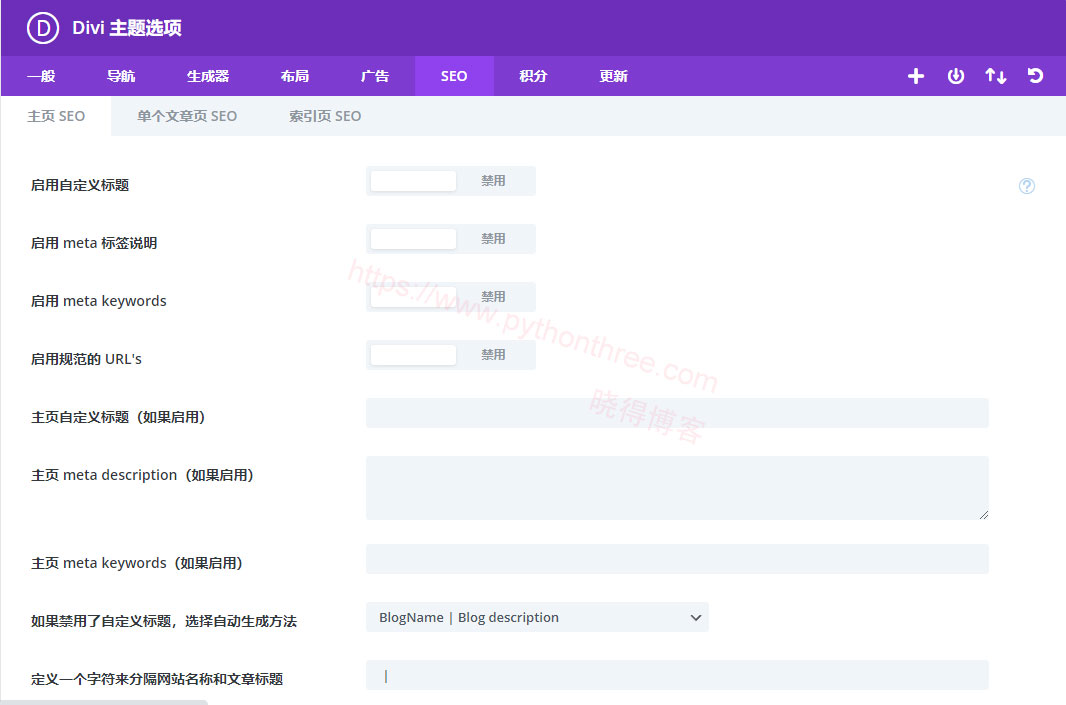Click the reset options icon
This screenshot has width=1066, height=705.
[1035, 76]
